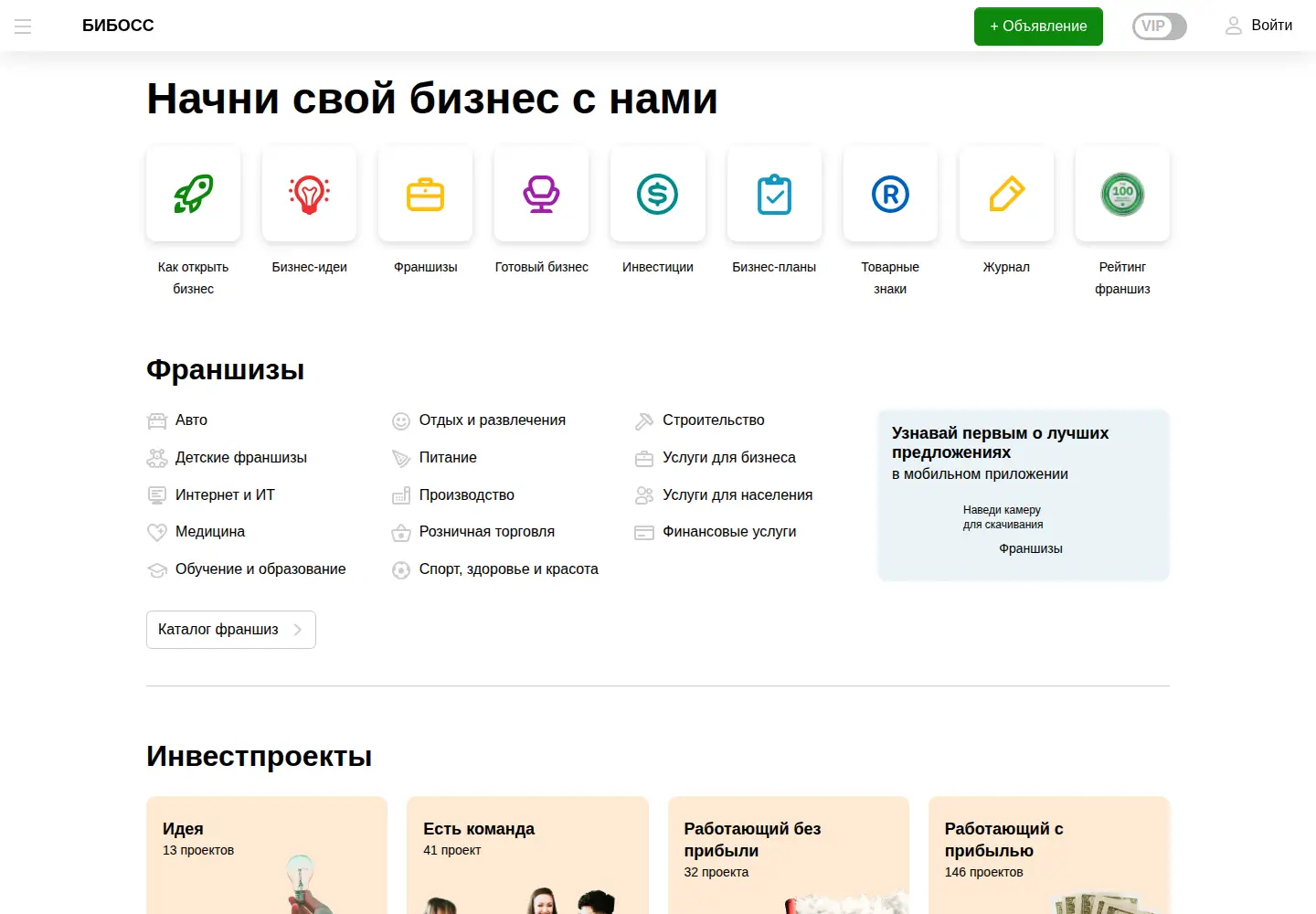Click the heart icon beside Медицина

(x=157, y=532)
